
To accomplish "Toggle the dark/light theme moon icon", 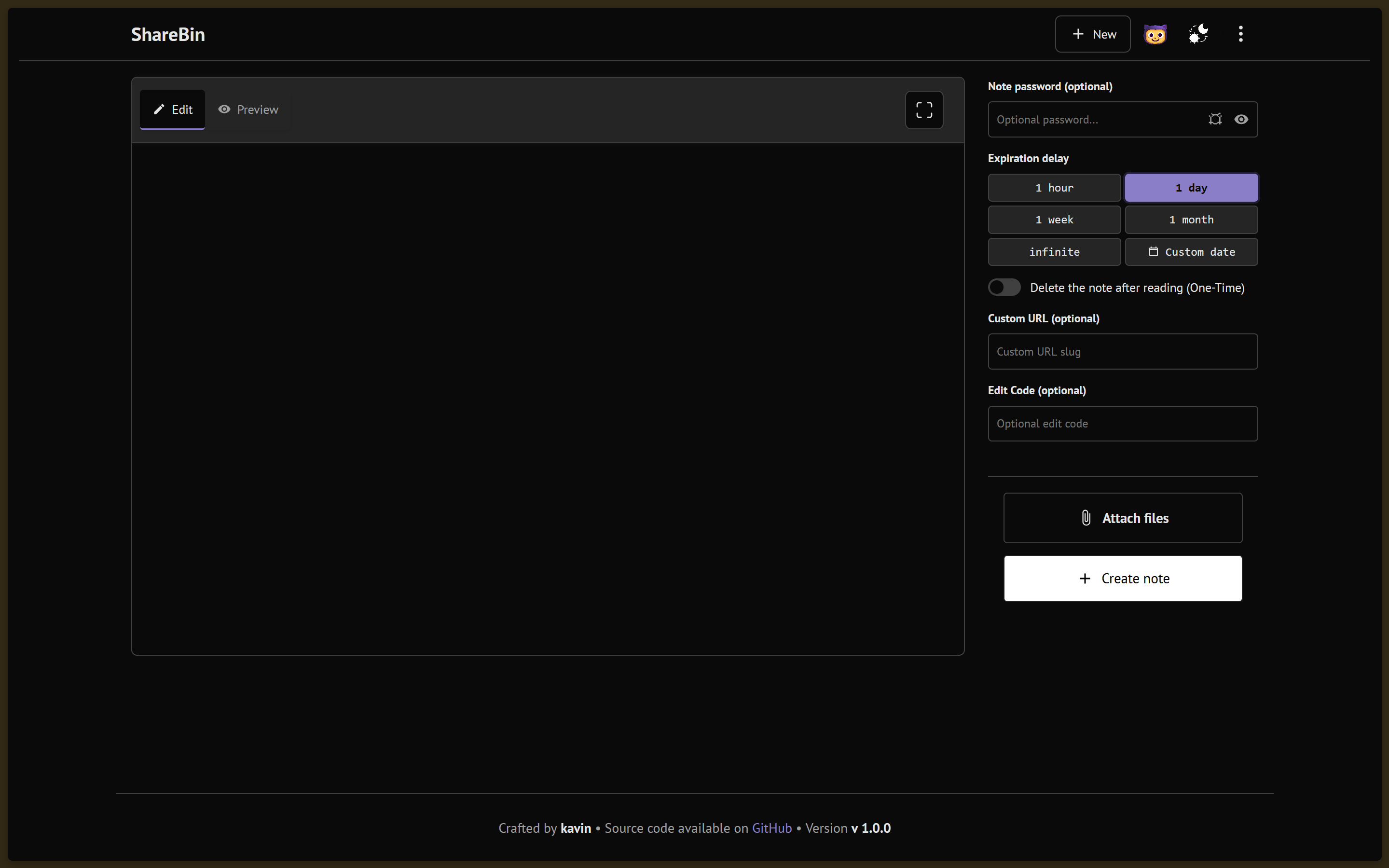I will [1198, 34].
